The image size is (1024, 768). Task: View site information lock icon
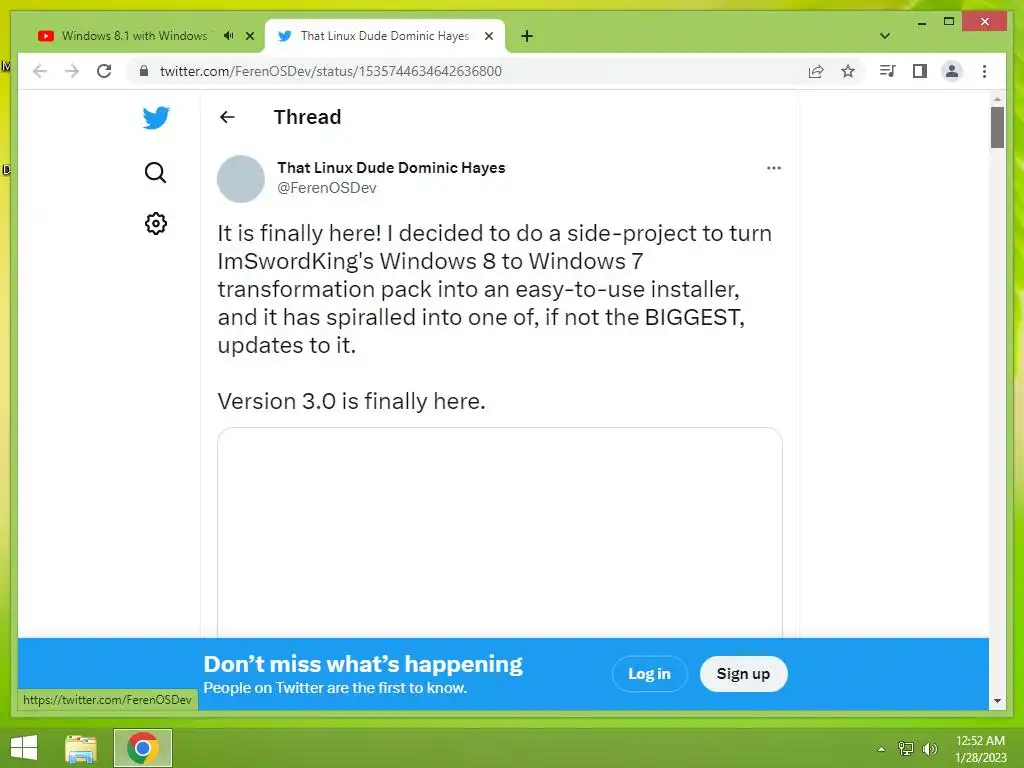coord(144,71)
